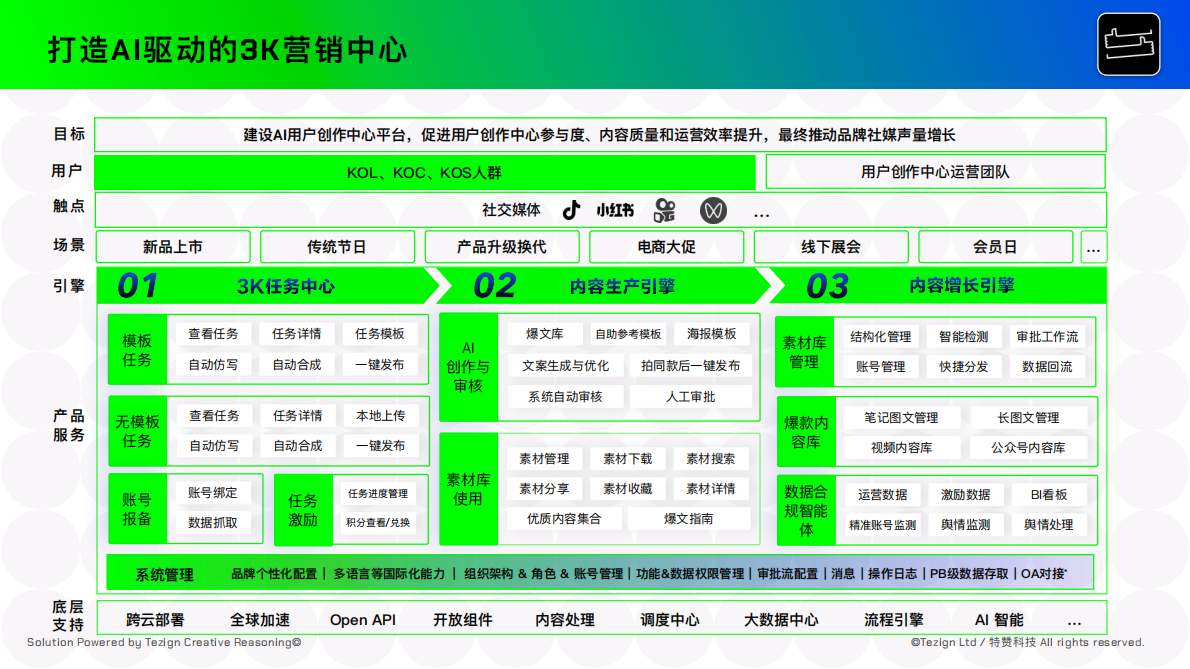Expand the arrow between 01 and 02 engines
Image resolution: width=1190 pixels, height=669 pixels.
(x=437, y=286)
